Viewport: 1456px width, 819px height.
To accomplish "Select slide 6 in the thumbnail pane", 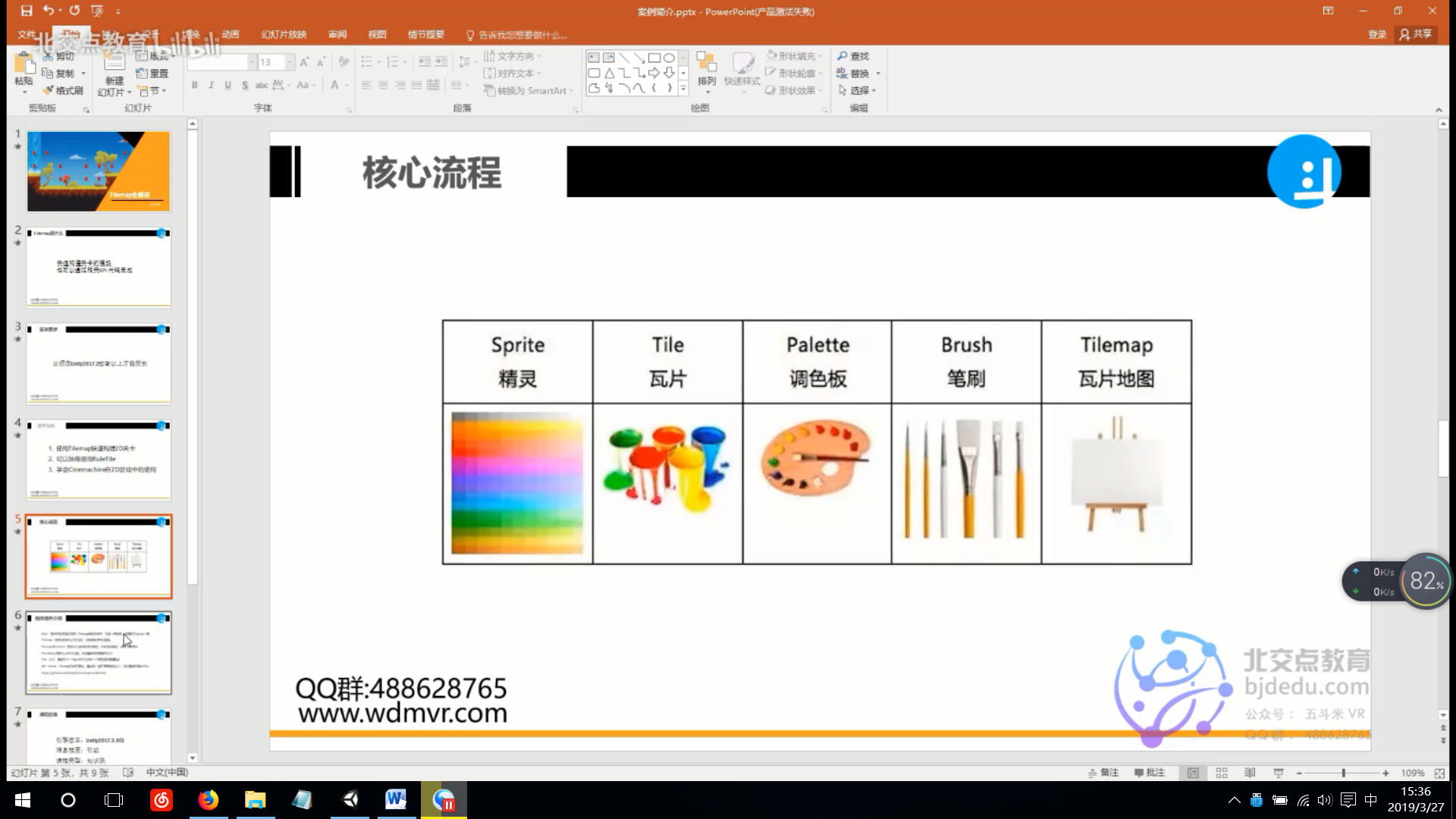I will pos(98,652).
